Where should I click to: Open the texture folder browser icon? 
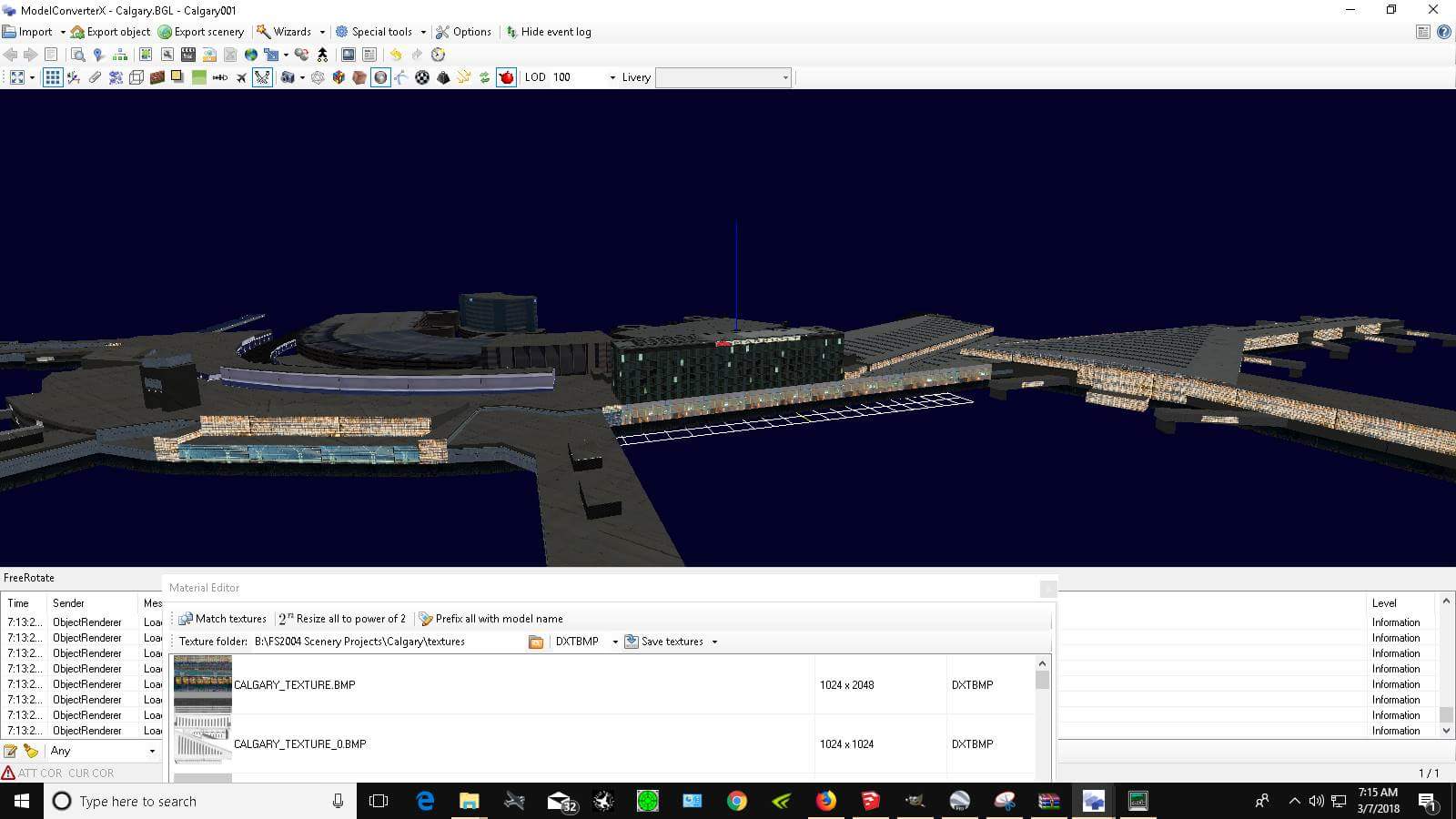536,642
